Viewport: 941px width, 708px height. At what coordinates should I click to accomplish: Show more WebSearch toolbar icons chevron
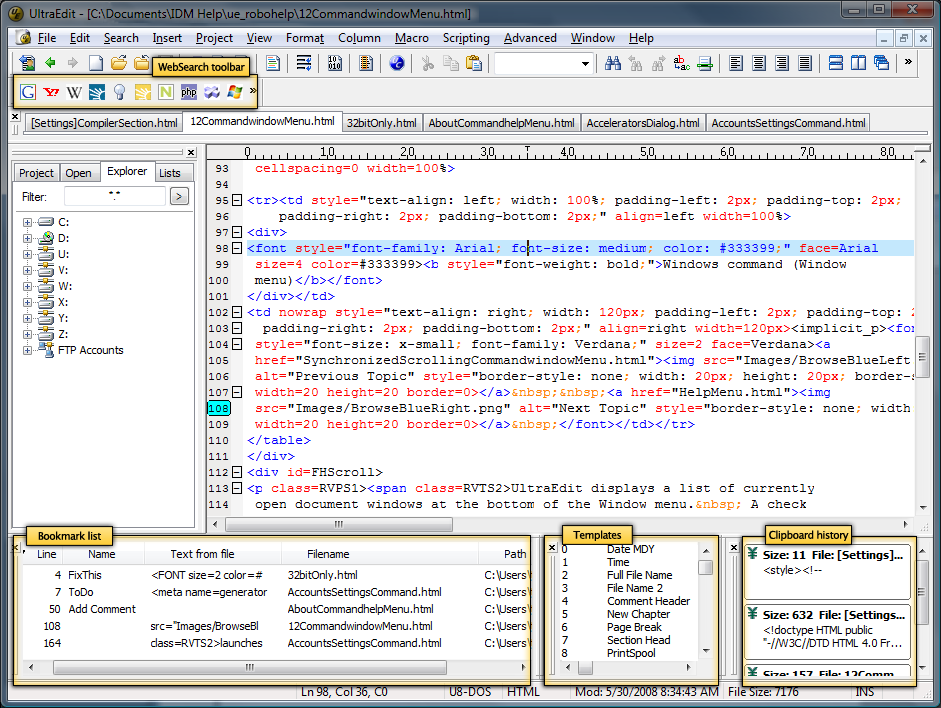(x=253, y=91)
